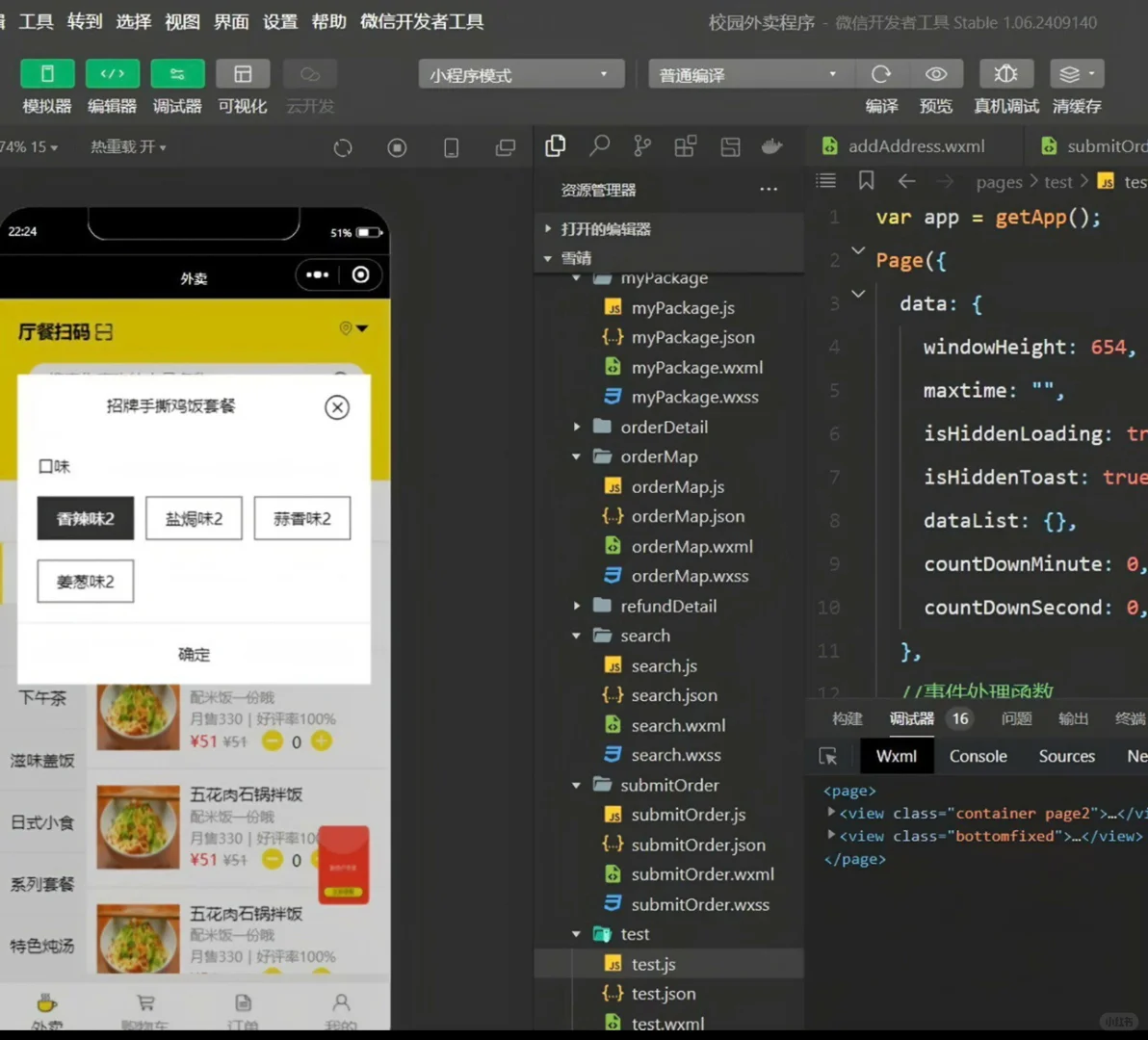
Task: Click the bookmark icon in editor bar
Action: (866, 181)
